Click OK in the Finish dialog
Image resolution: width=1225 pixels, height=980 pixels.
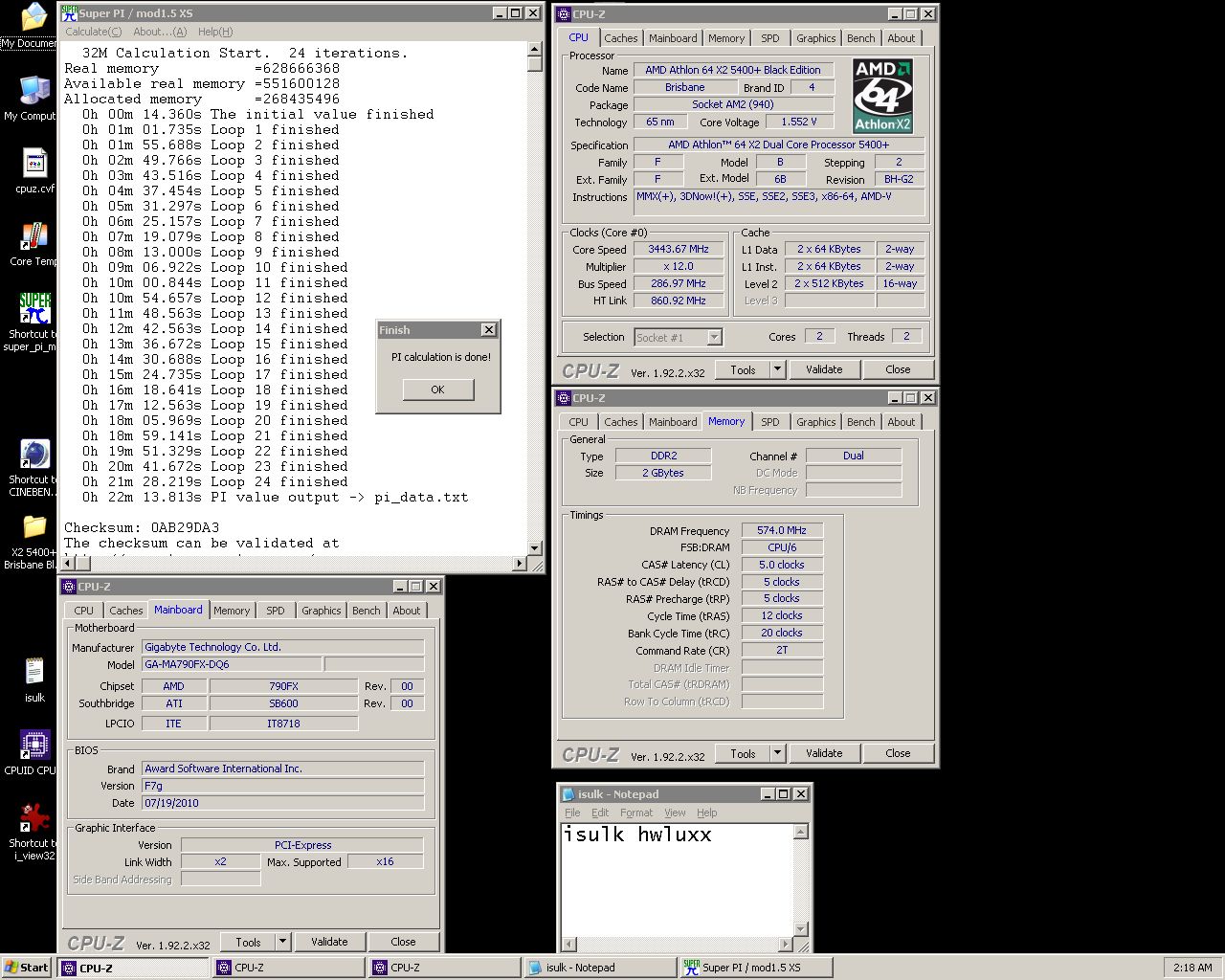(437, 390)
